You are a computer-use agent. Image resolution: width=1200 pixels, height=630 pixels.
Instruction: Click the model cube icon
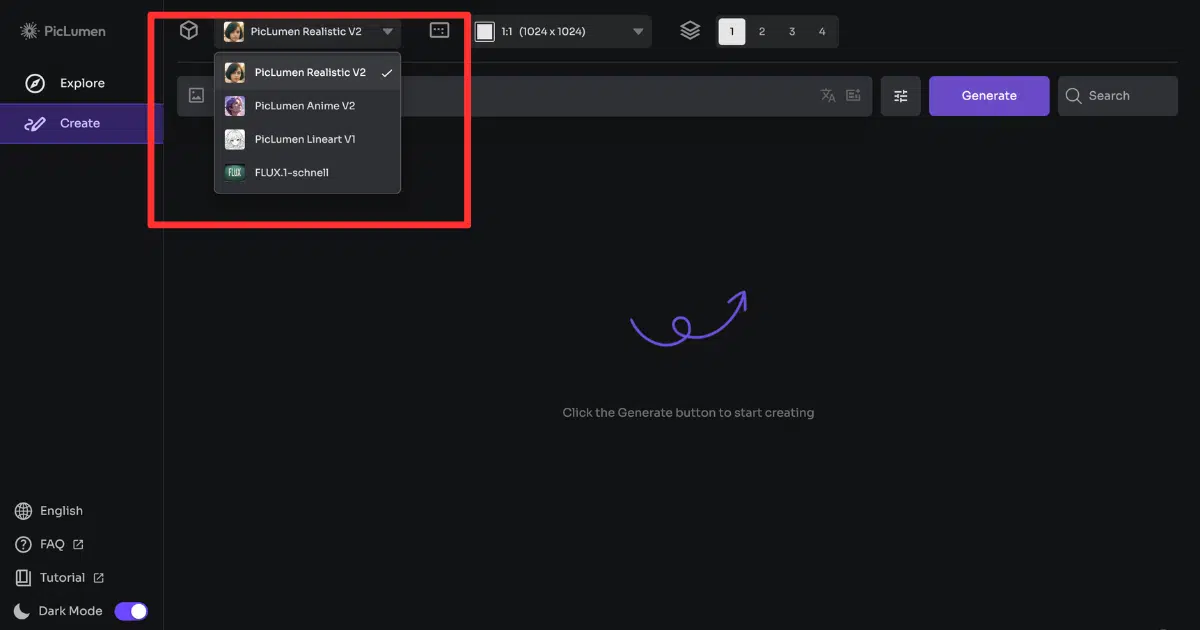189,31
